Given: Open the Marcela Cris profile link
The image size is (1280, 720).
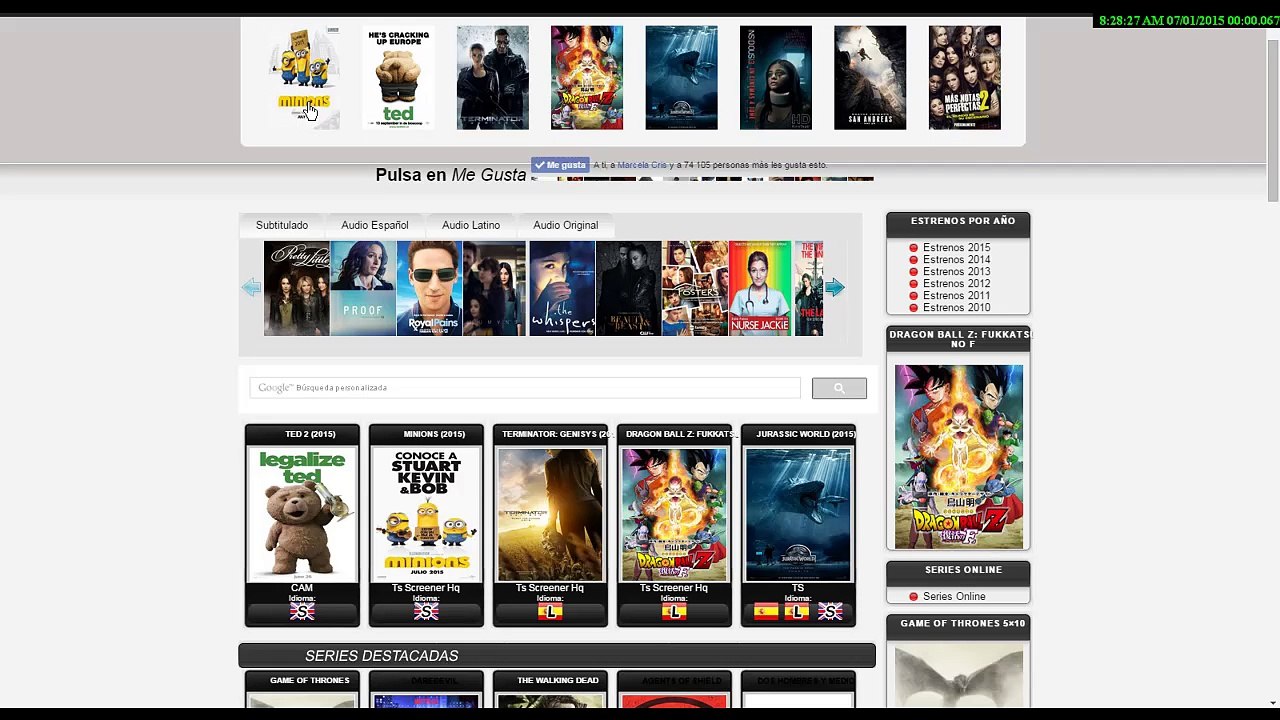Looking at the screenshot, I should 642,165.
